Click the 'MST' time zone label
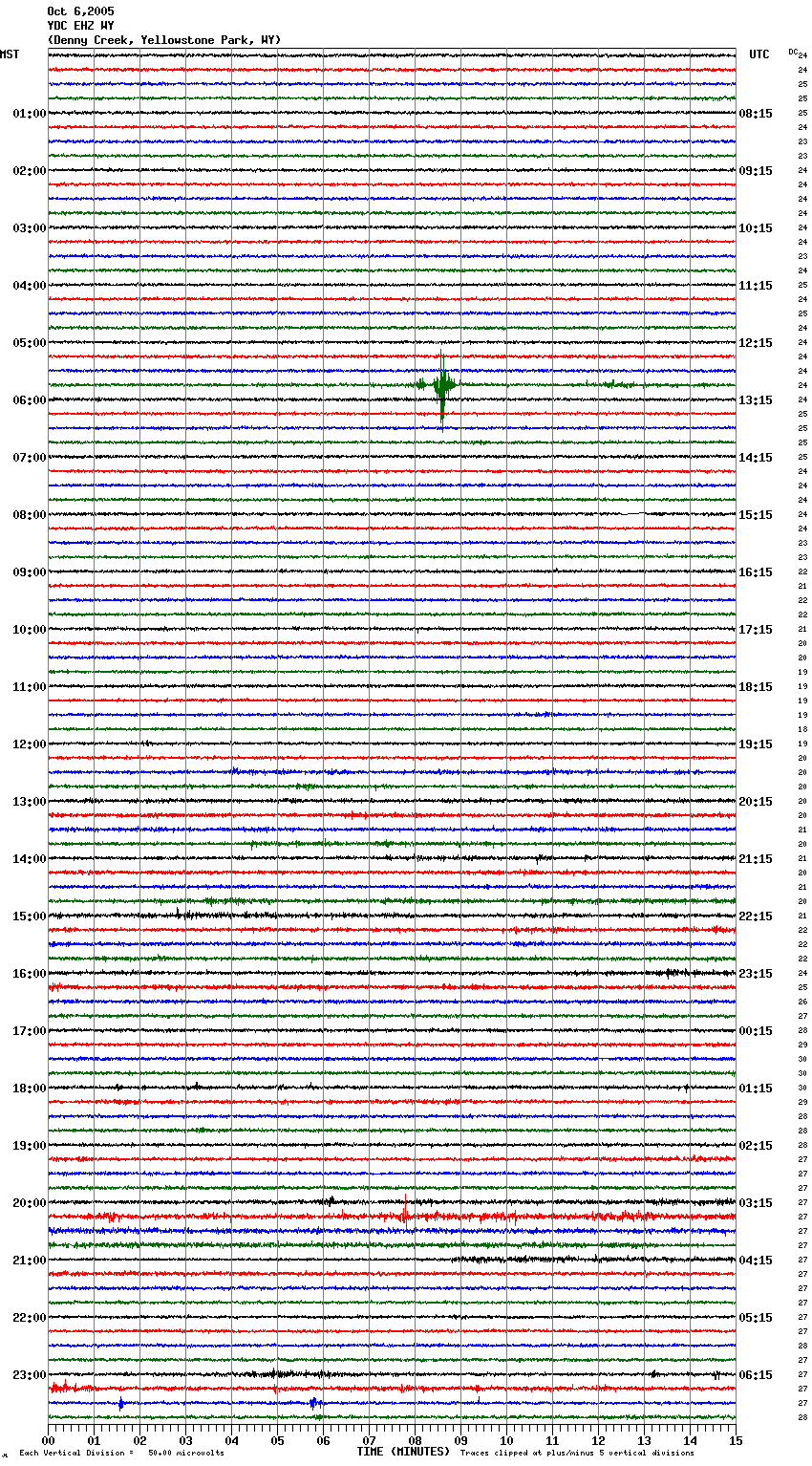Screen dimensions: 812x1466 click(x=10, y=54)
